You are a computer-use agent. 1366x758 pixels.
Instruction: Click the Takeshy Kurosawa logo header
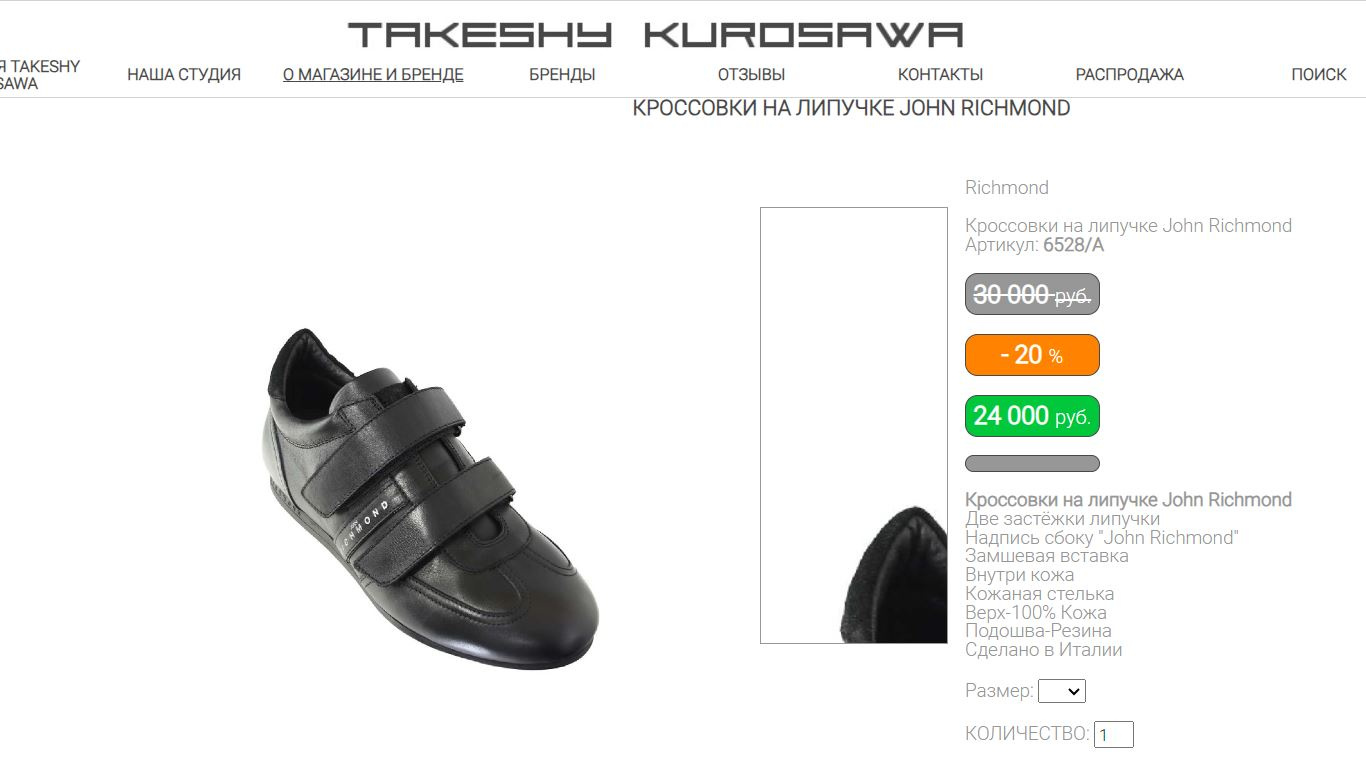(655, 35)
